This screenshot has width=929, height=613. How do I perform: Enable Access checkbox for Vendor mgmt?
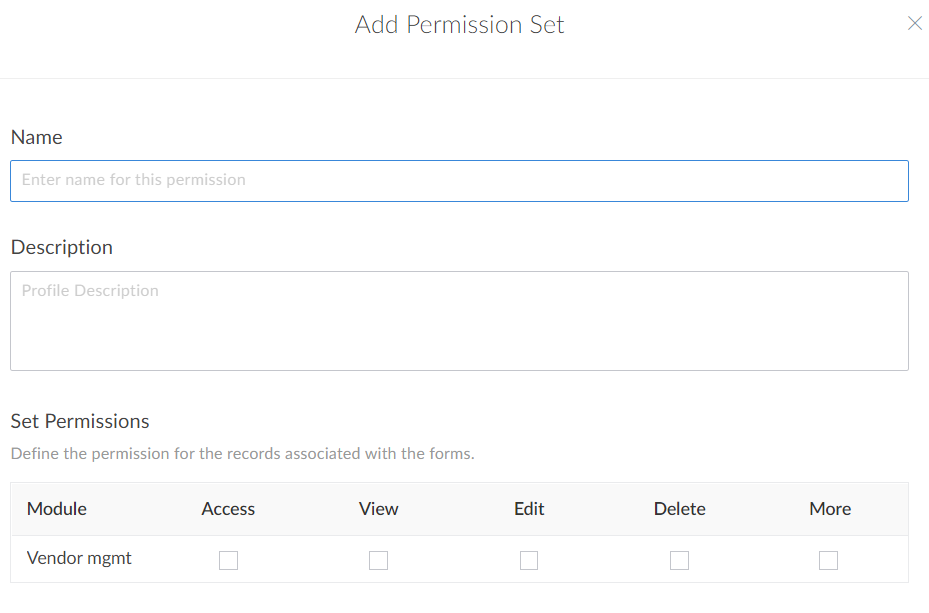229,560
